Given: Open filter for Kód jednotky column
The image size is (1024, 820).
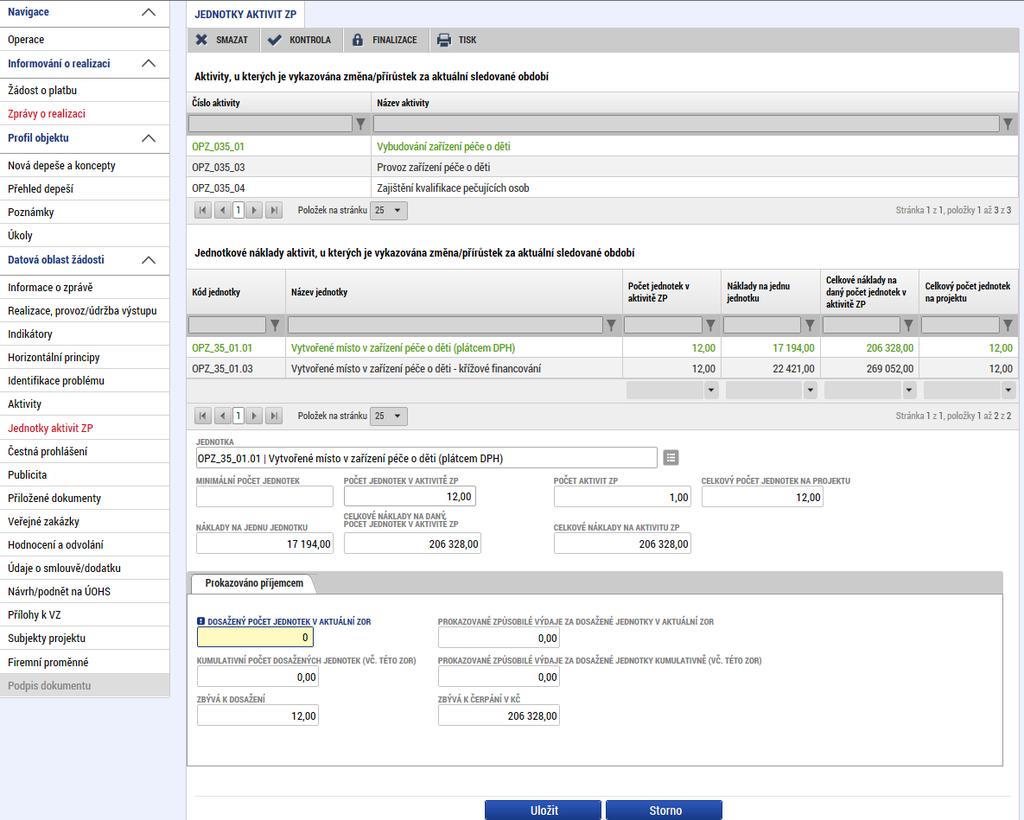Looking at the screenshot, I should pos(275,324).
